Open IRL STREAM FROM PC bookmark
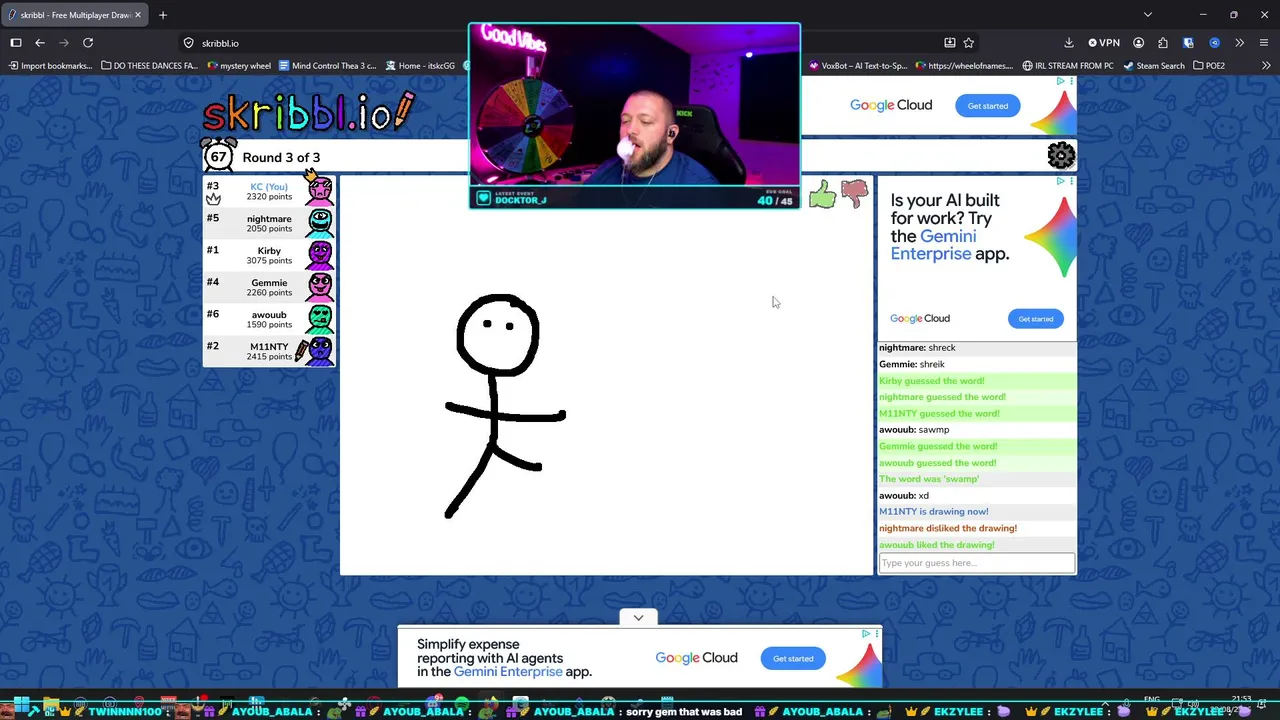Viewport: 1280px width, 720px height. [1068, 66]
